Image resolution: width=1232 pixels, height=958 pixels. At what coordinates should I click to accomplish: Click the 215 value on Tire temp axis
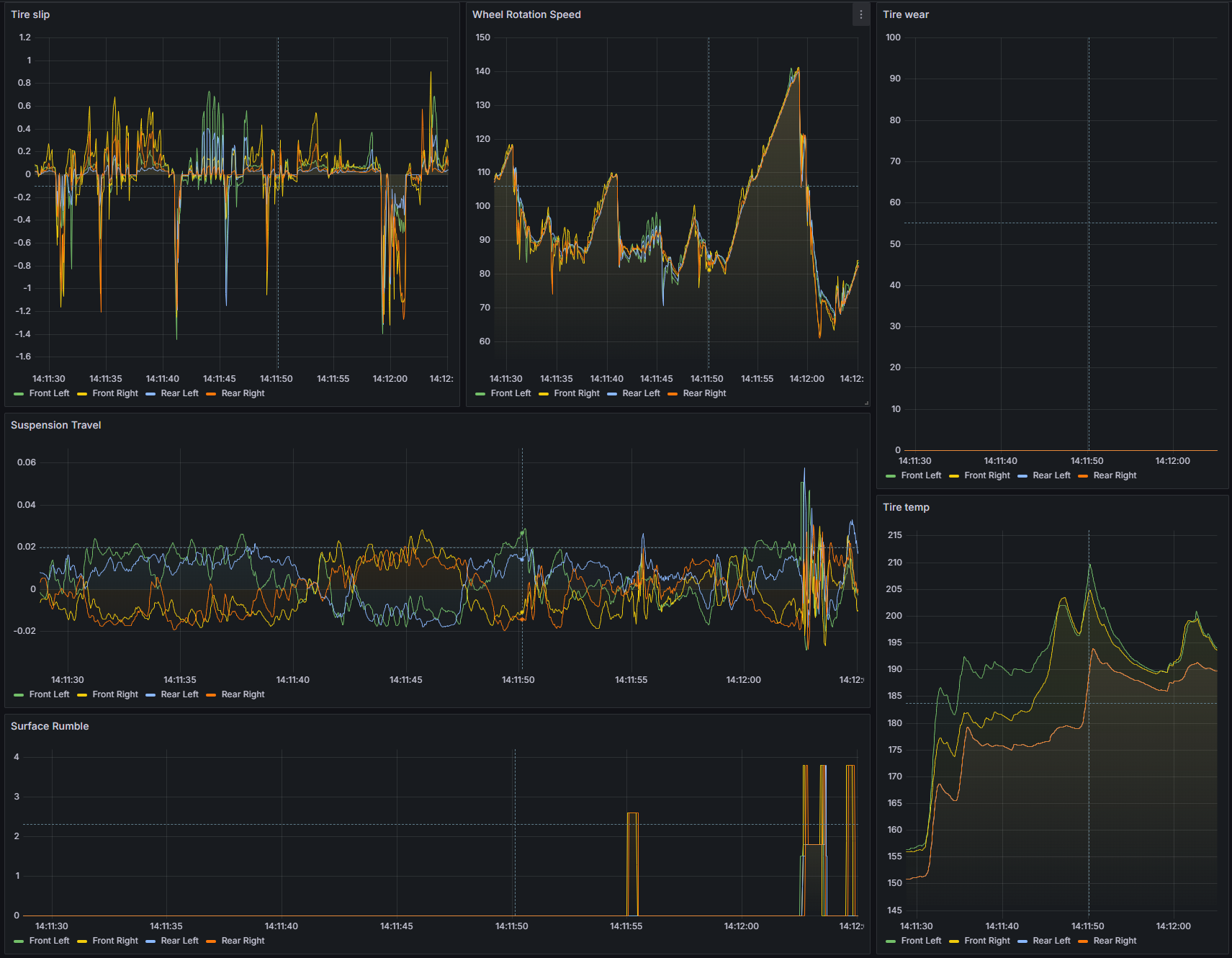[895, 535]
